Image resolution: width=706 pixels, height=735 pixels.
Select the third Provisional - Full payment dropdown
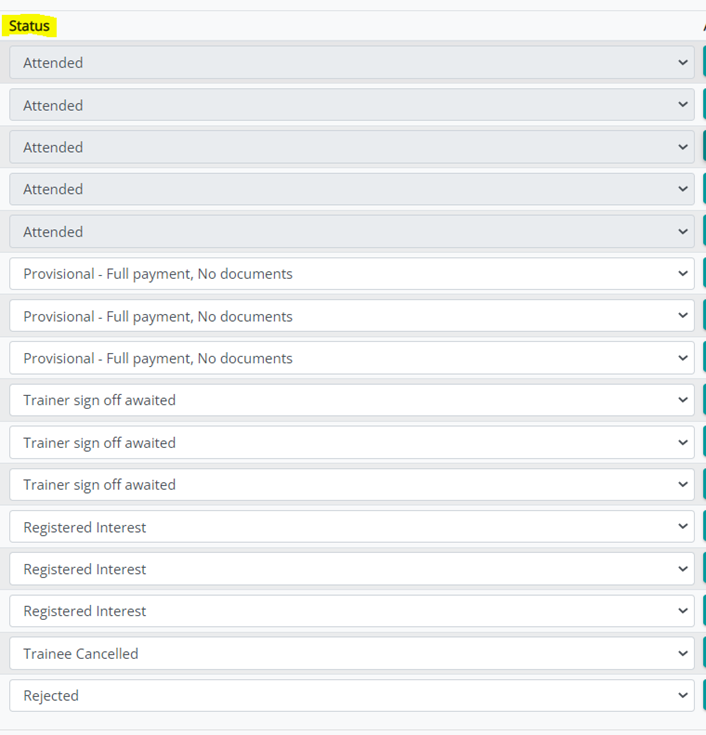tap(351, 358)
